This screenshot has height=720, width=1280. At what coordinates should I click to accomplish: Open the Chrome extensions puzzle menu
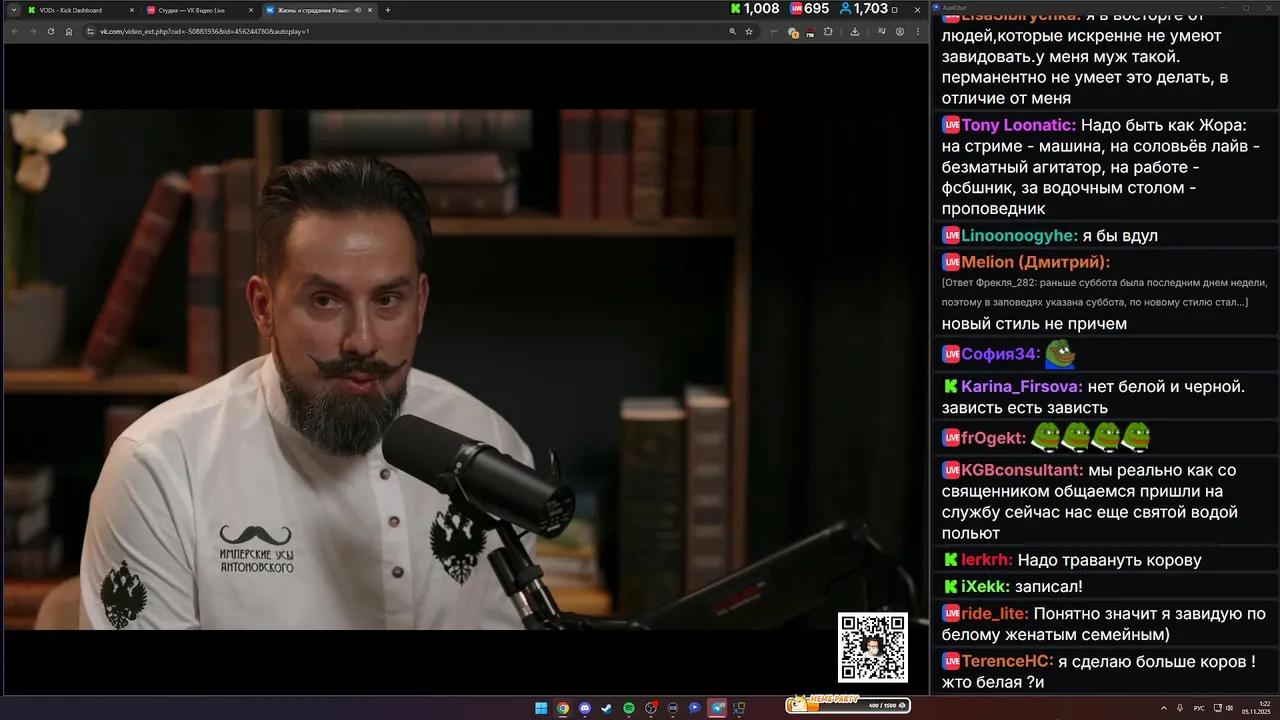[x=828, y=31]
